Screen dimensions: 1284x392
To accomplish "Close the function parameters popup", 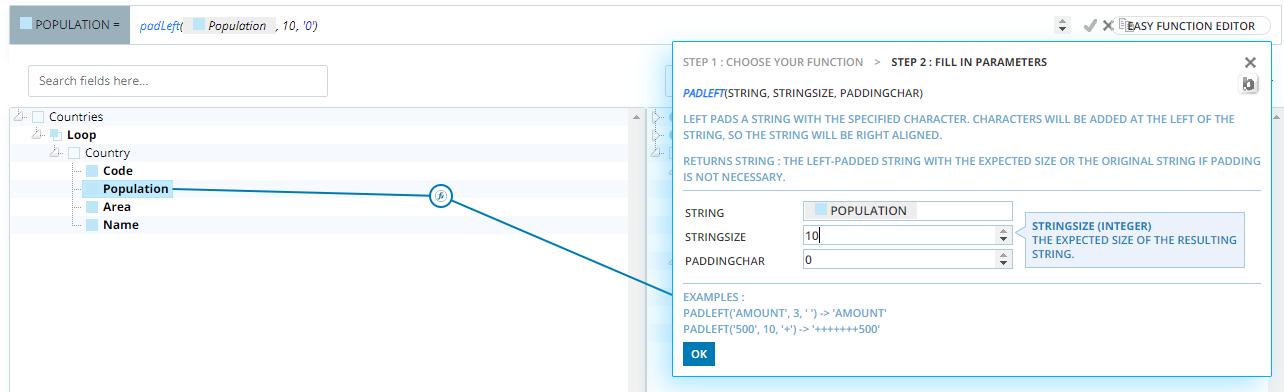I will tap(1250, 62).
